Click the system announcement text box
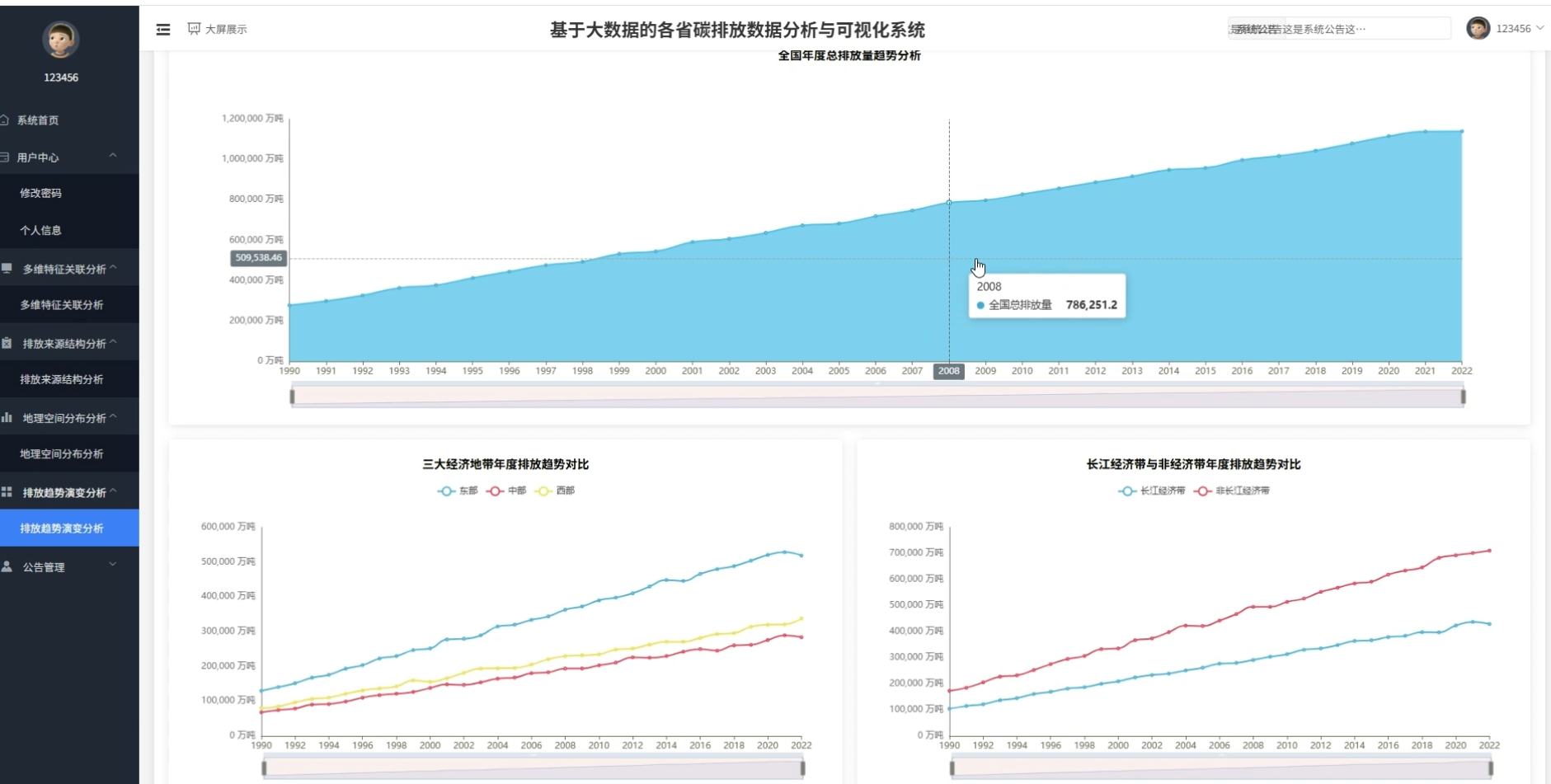Screen dimensions: 1551x784 1338,29
